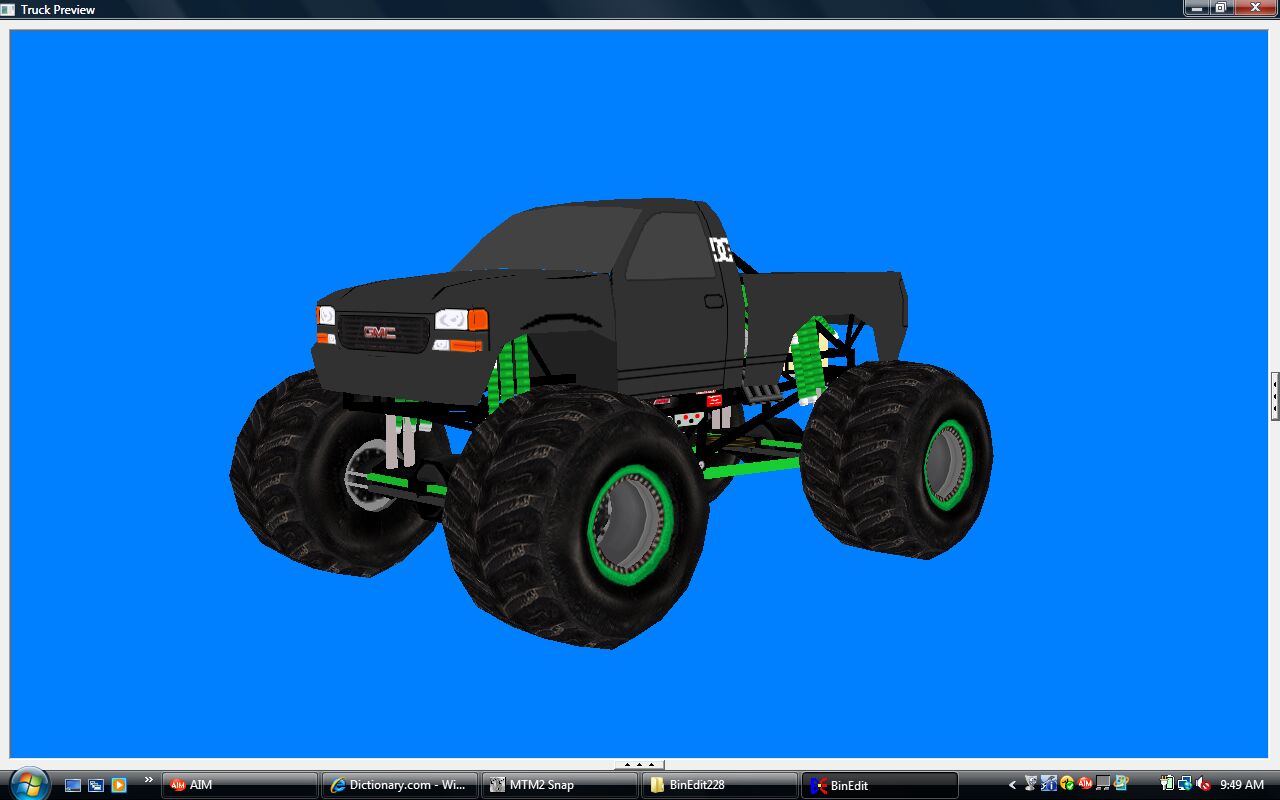Click the taskbar clock showing 9:49 AM
The height and width of the screenshot is (800, 1280).
1242,785
